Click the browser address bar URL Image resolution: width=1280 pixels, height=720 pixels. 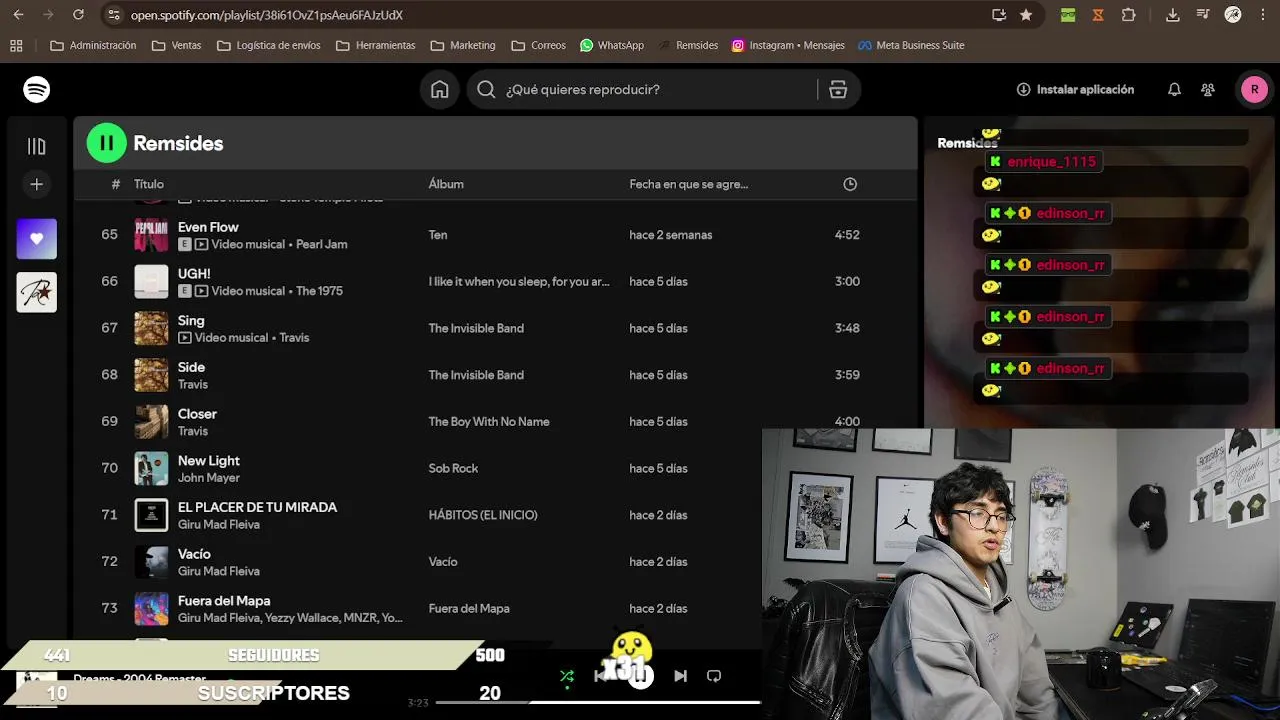coord(267,15)
